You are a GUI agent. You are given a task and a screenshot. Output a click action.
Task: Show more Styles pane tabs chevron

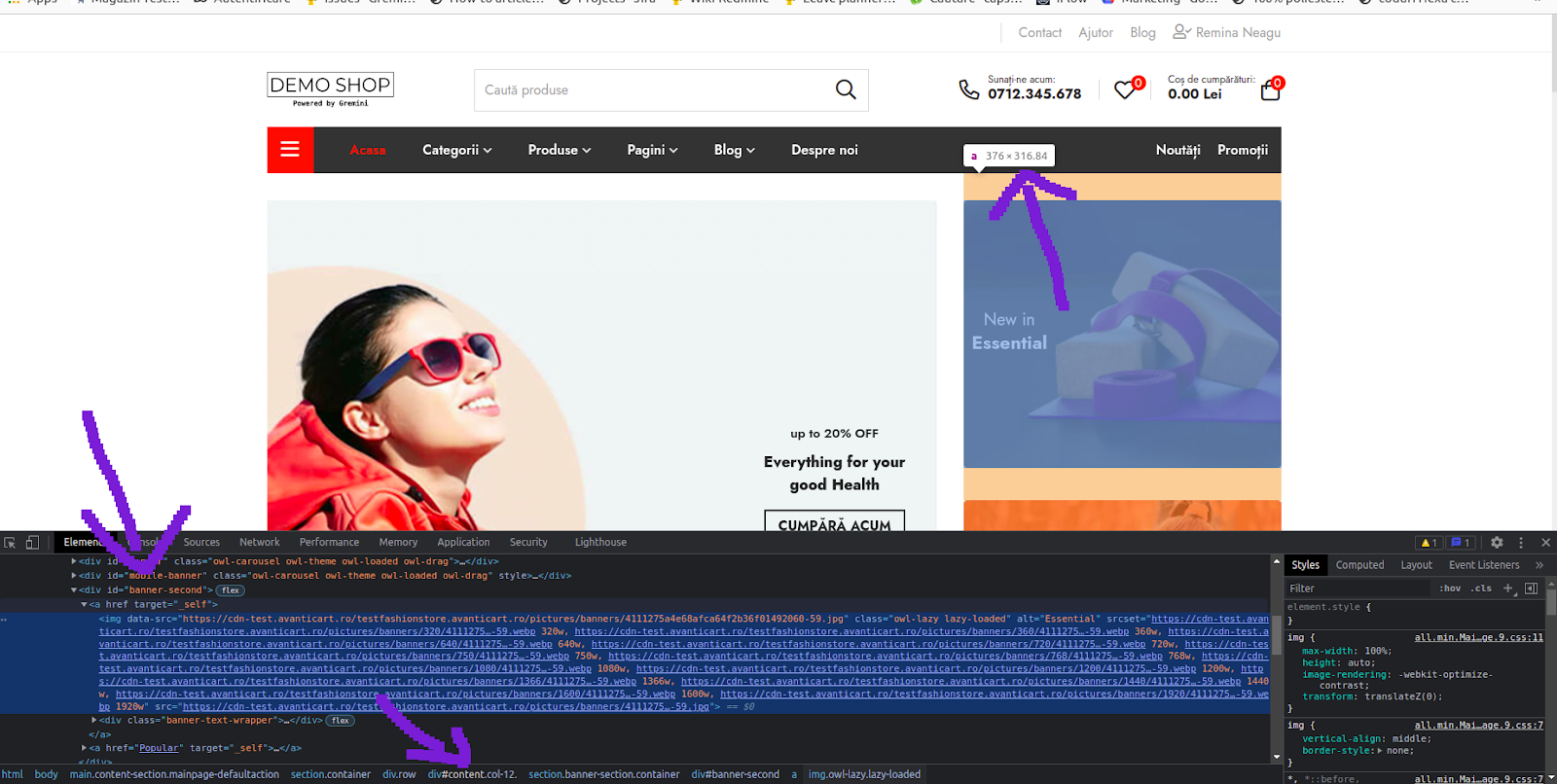tap(1539, 565)
